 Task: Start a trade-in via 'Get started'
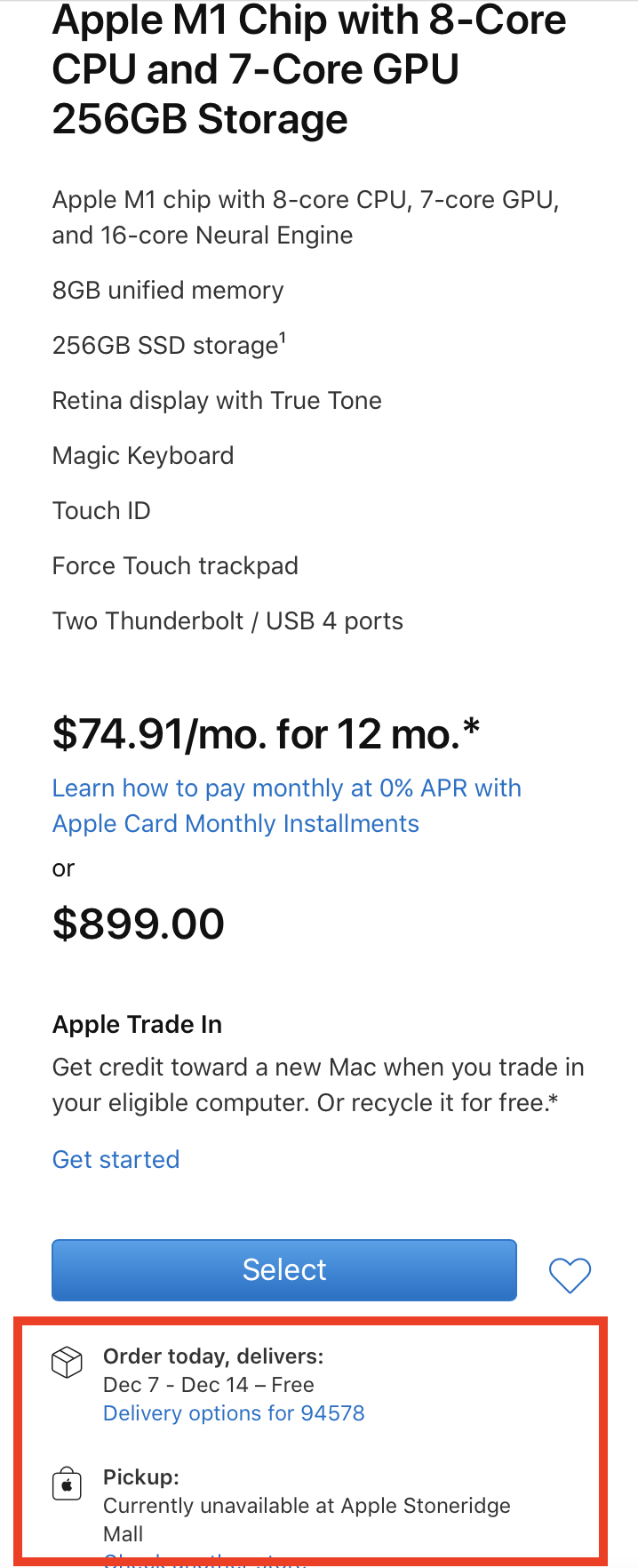116,1160
